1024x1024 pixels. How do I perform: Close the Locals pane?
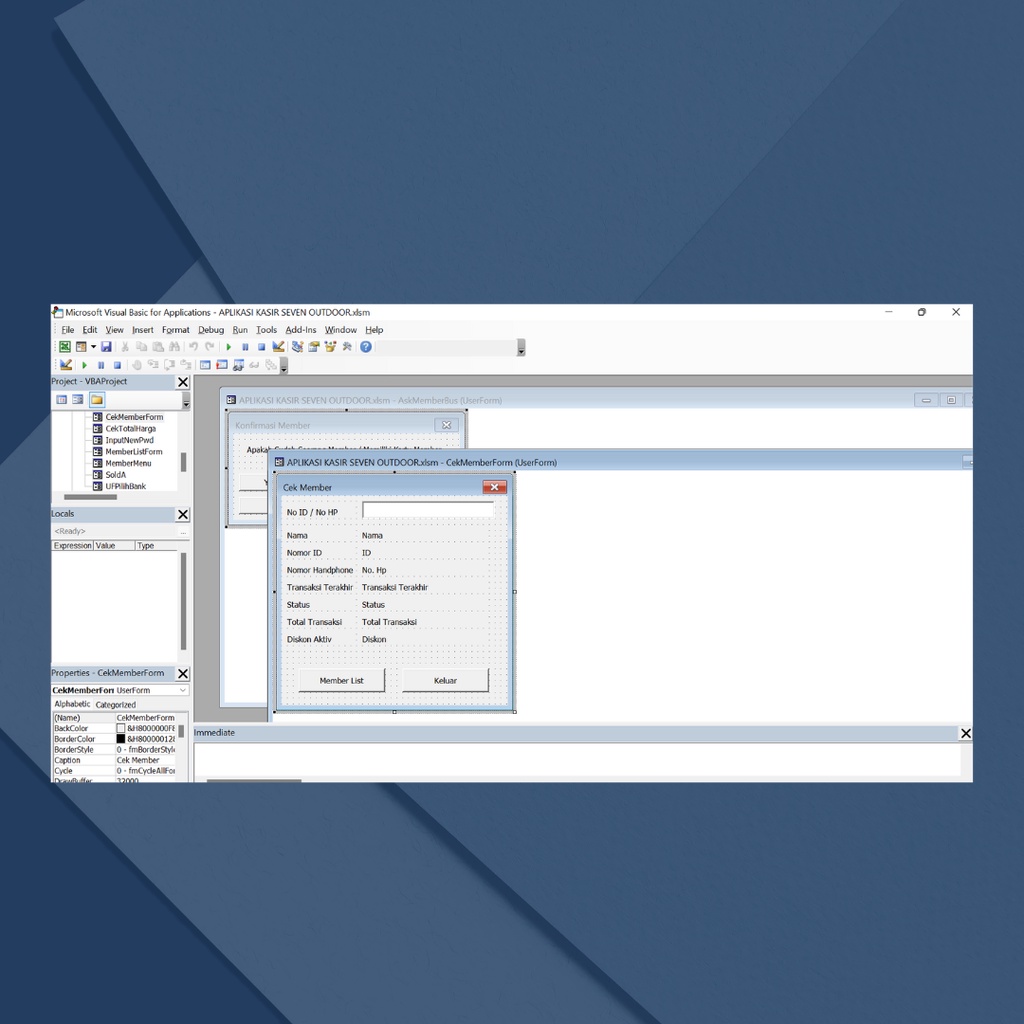[x=183, y=515]
